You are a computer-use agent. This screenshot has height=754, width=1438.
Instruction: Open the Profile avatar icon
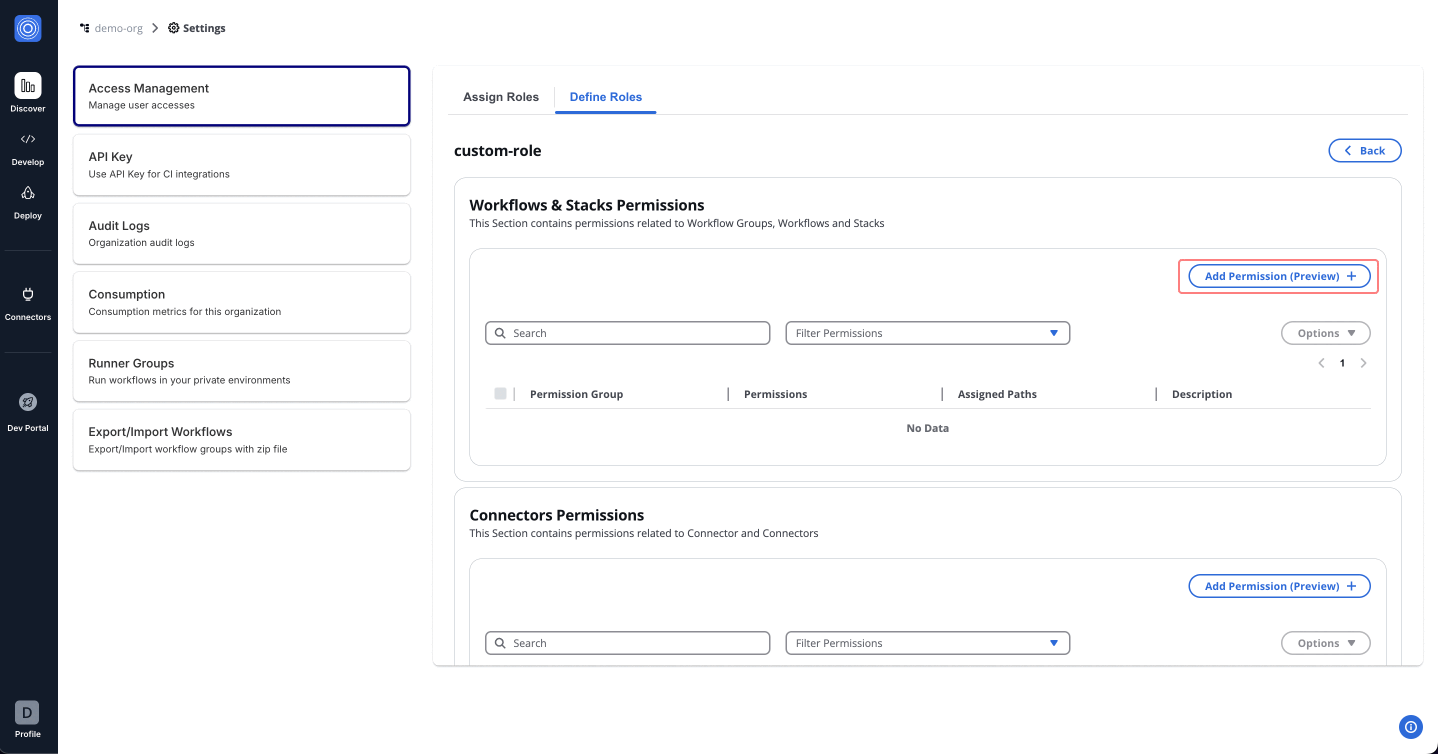pyautogui.click(x=27, y=713)
